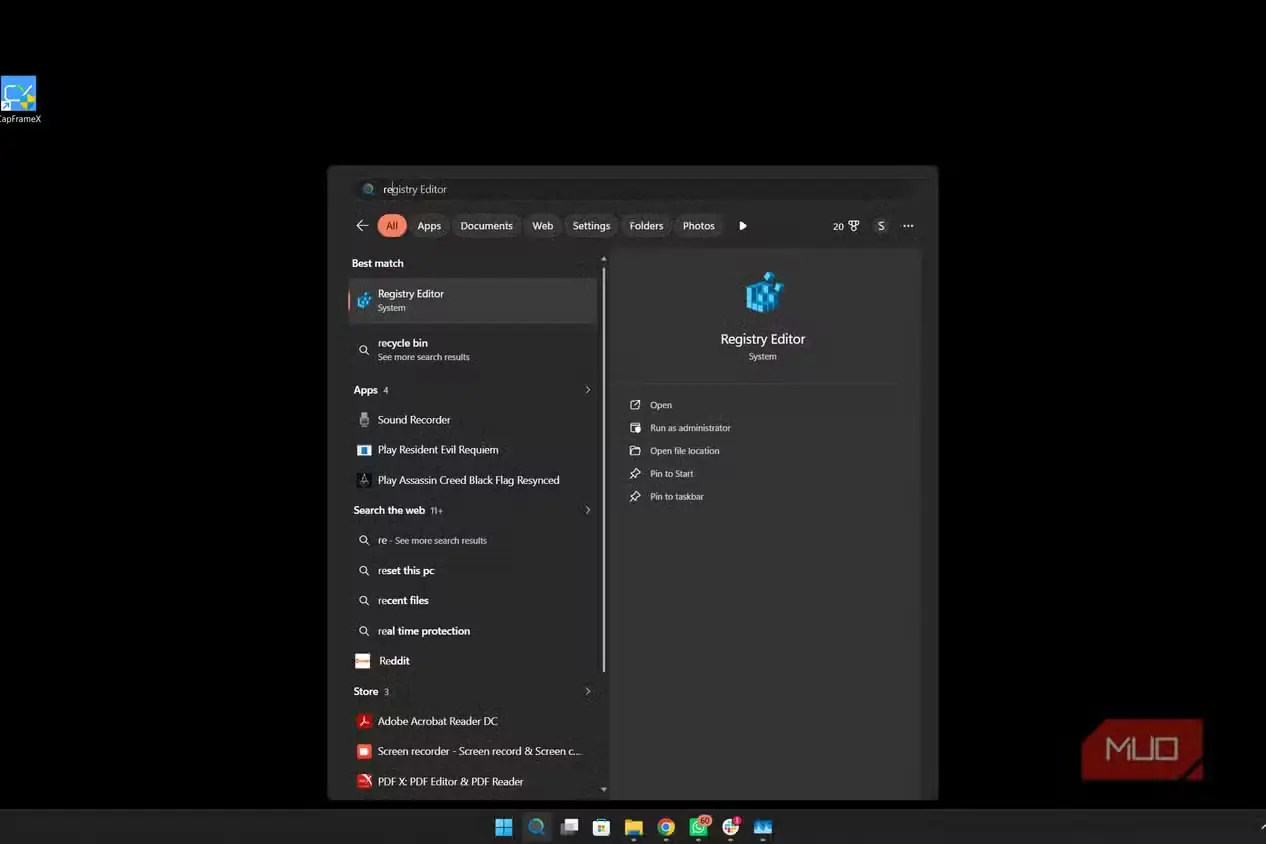Open CapFrameX desktop shortcut
This screenshot has height=844, width=1266.
tap(19, 99)
